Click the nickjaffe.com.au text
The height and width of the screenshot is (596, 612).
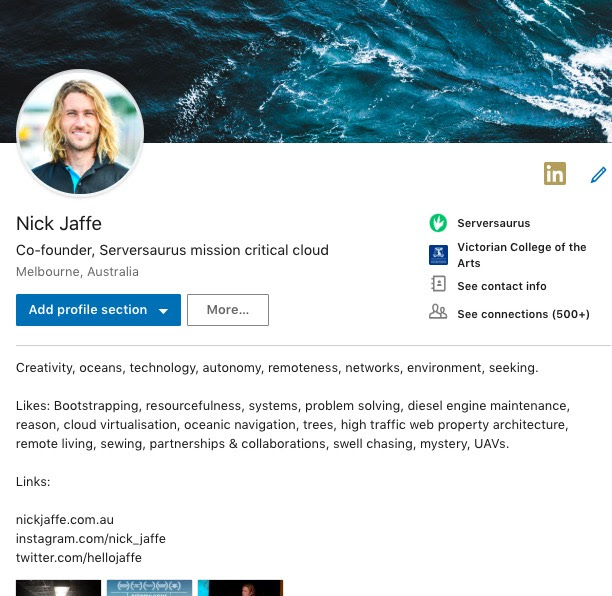65,520
